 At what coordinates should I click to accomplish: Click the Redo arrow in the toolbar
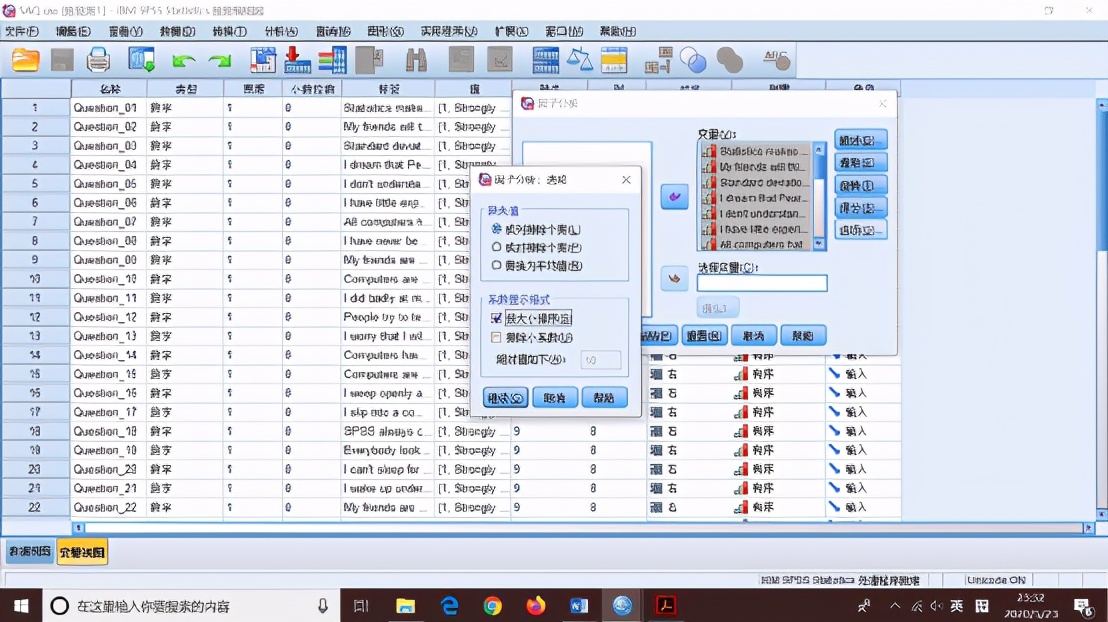[x=220, y=61]
